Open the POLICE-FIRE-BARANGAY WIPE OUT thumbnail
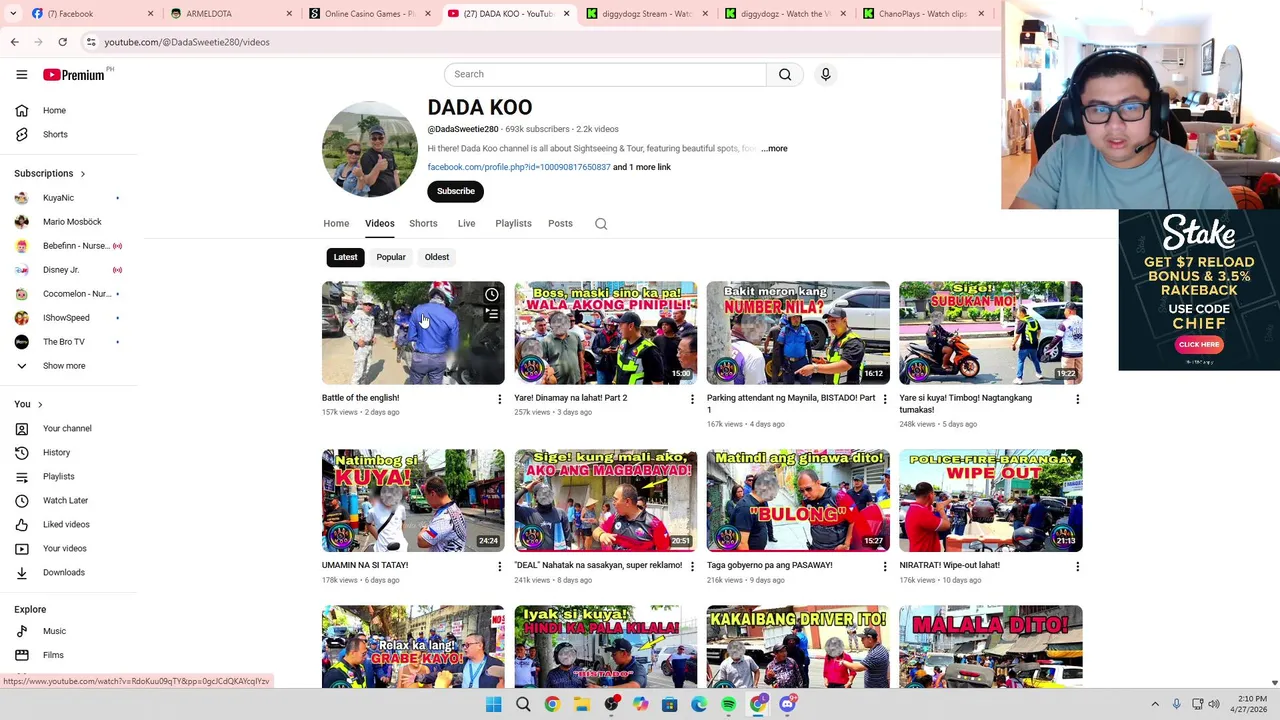The width and height of the screenshot is (1280, 720). coord(991,500)
